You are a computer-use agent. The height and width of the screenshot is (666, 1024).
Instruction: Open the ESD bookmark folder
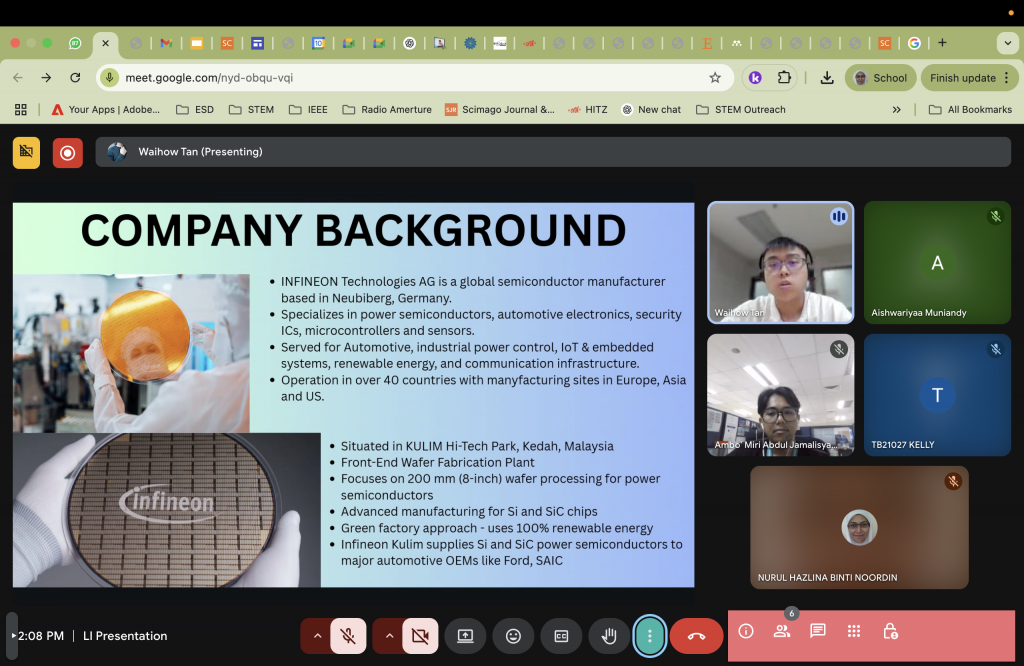tap(195, 110)
